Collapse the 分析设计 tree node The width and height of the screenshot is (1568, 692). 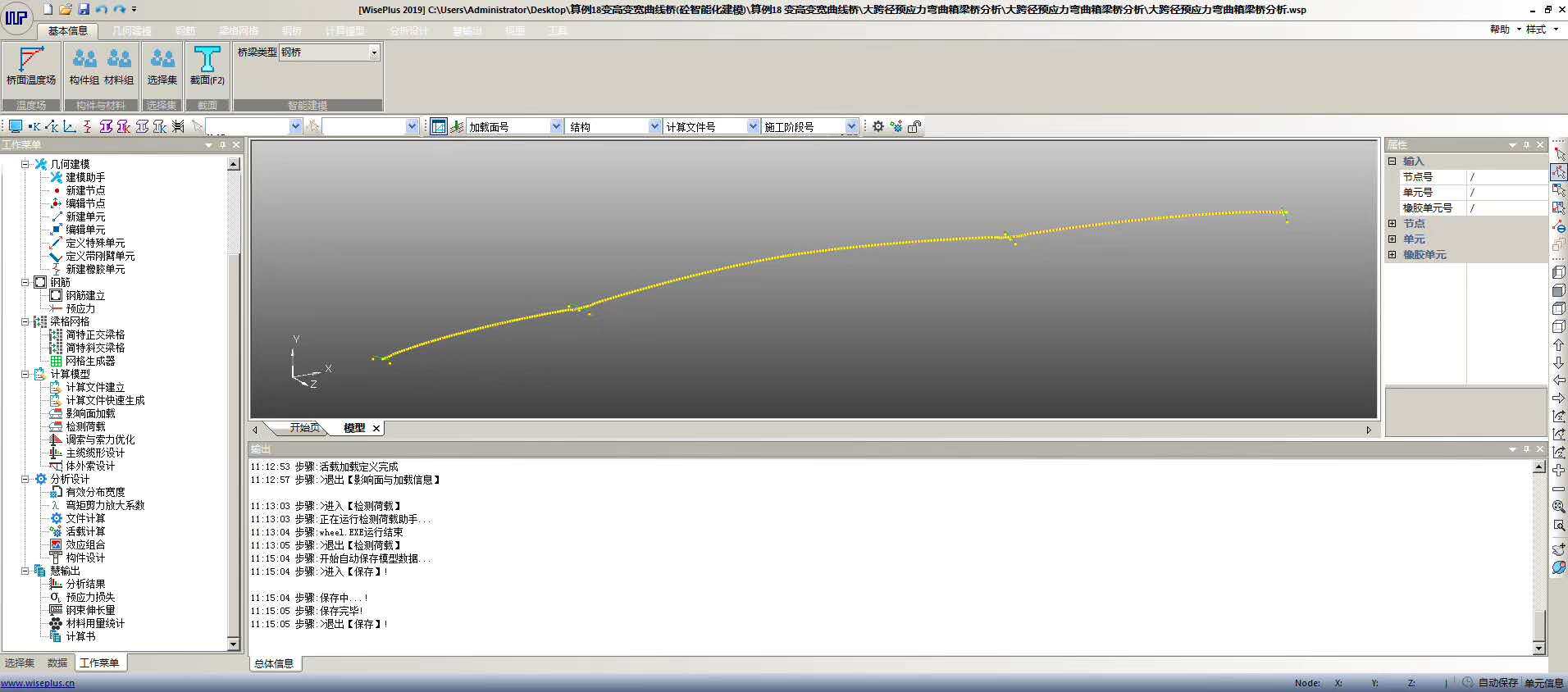click(x=25, y=479)
